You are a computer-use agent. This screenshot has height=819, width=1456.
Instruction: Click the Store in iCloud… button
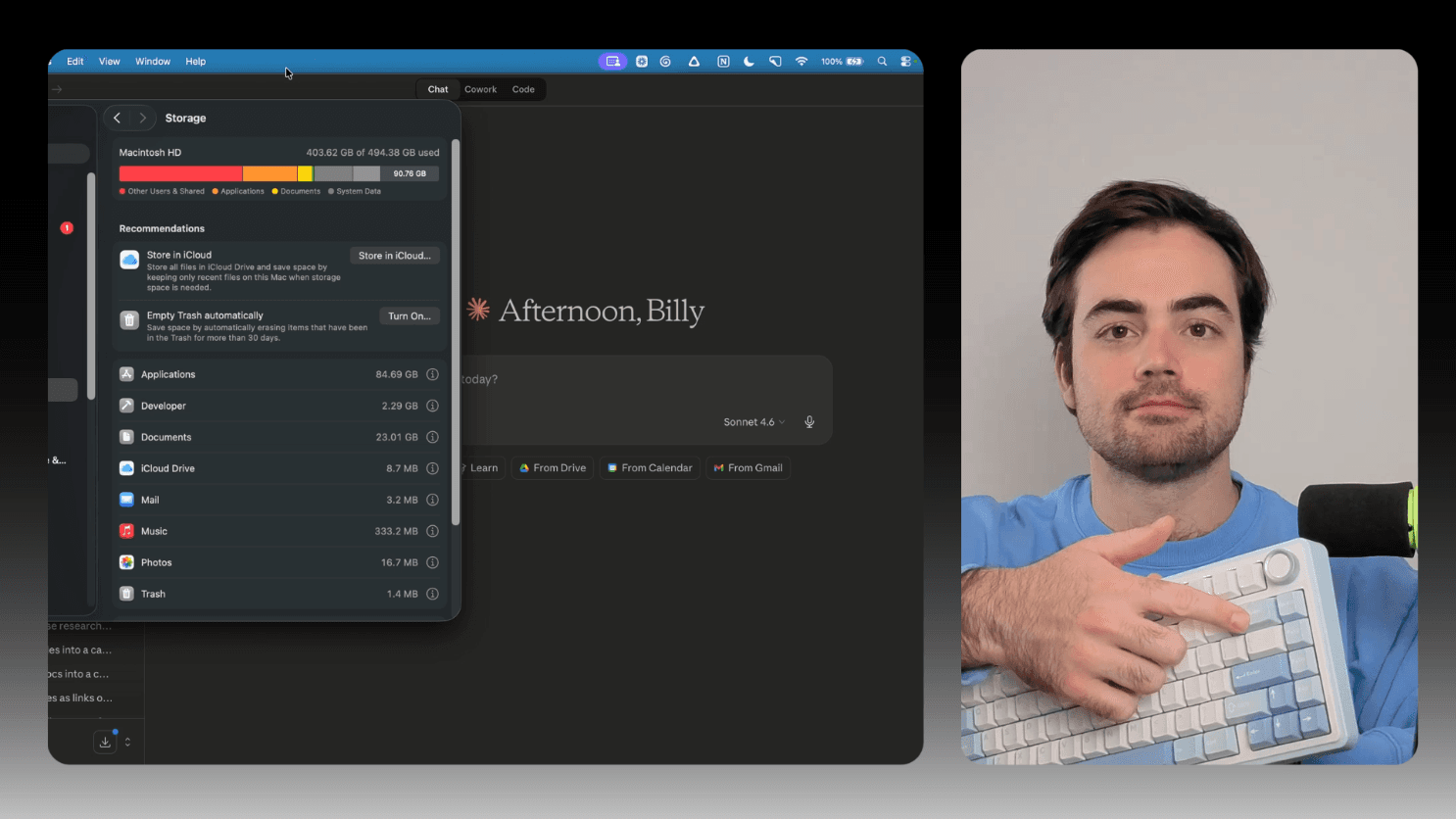point(394,256)
